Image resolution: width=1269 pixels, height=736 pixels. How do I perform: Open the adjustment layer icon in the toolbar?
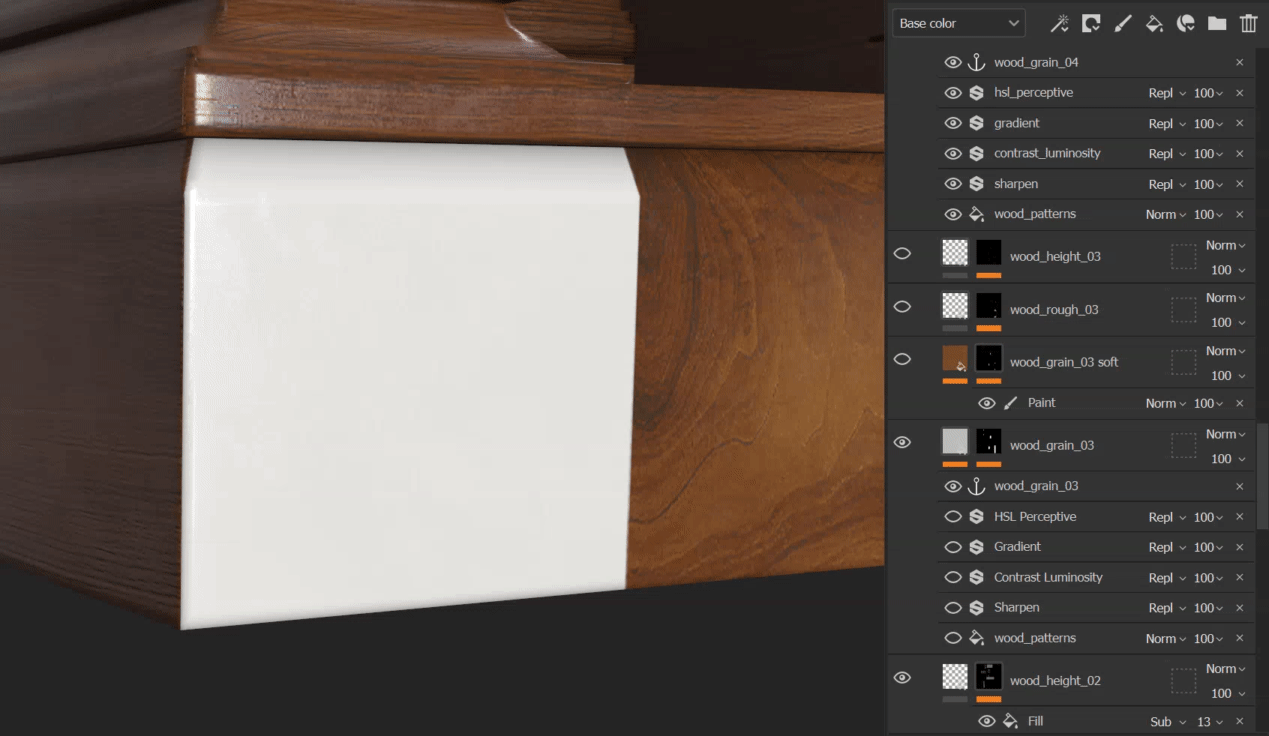[x=1186, y=22]
